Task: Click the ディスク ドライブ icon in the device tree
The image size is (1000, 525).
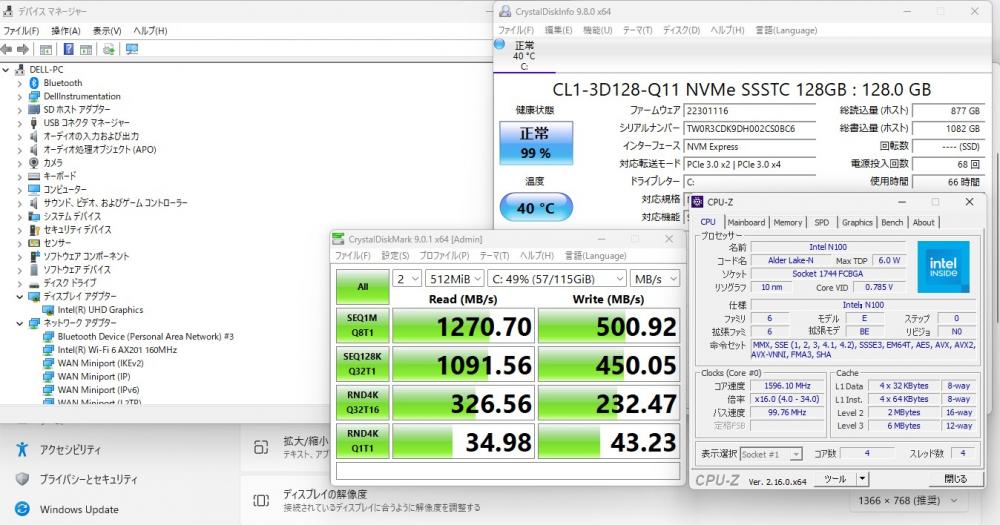Action: point(34,283)
